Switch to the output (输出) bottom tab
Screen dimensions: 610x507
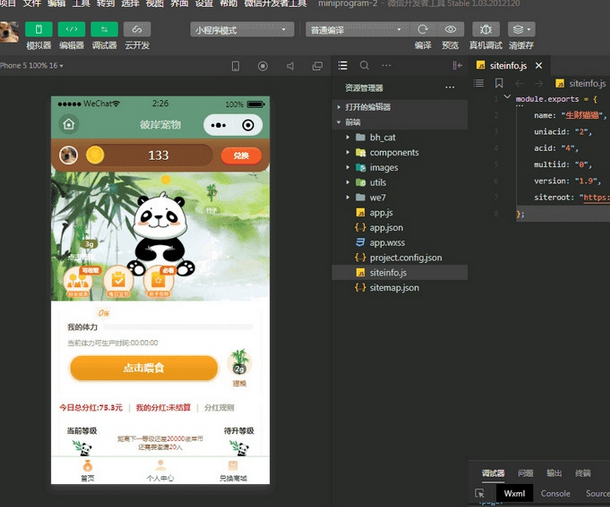point(554,473)
